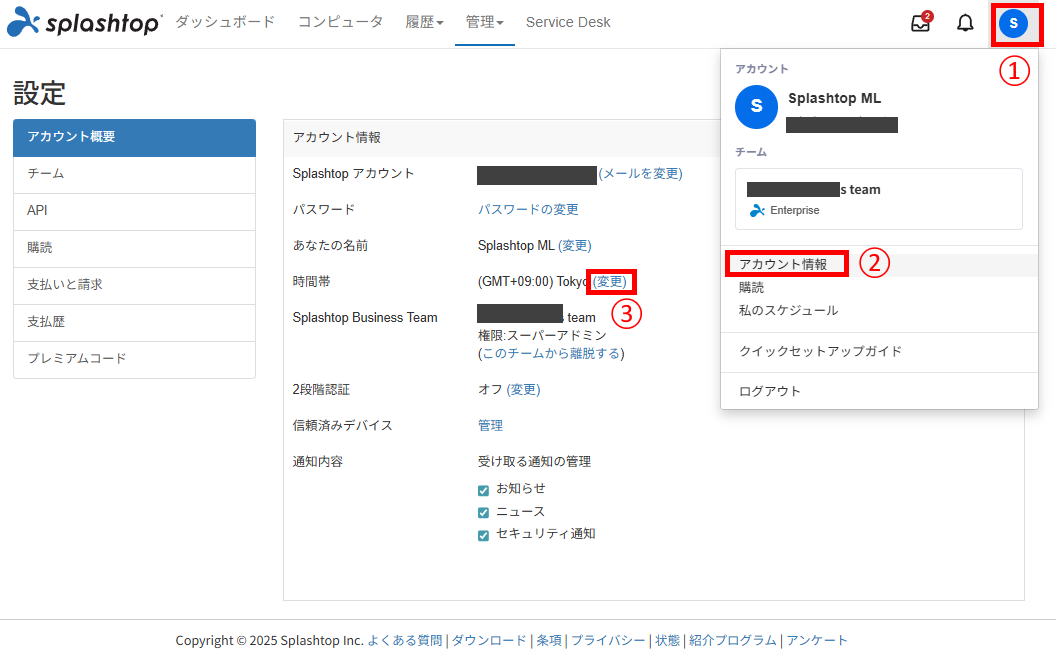Screen dimensions: 1056x652
Task: Click このチームから離脱する link
Action: pyautogui.click(x=551, y=354)
